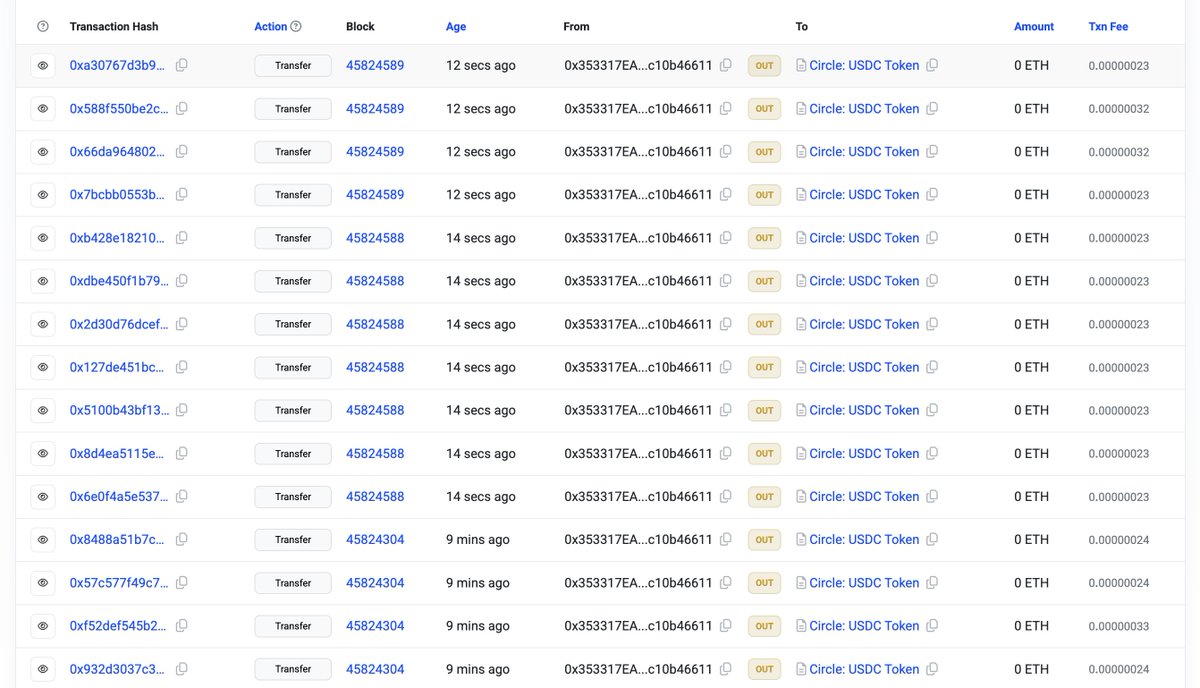Screen dimensions: 1200x688
Task: Preview transaction 0xa30767d3b9 with the eye button
Action: pos(43,65)
